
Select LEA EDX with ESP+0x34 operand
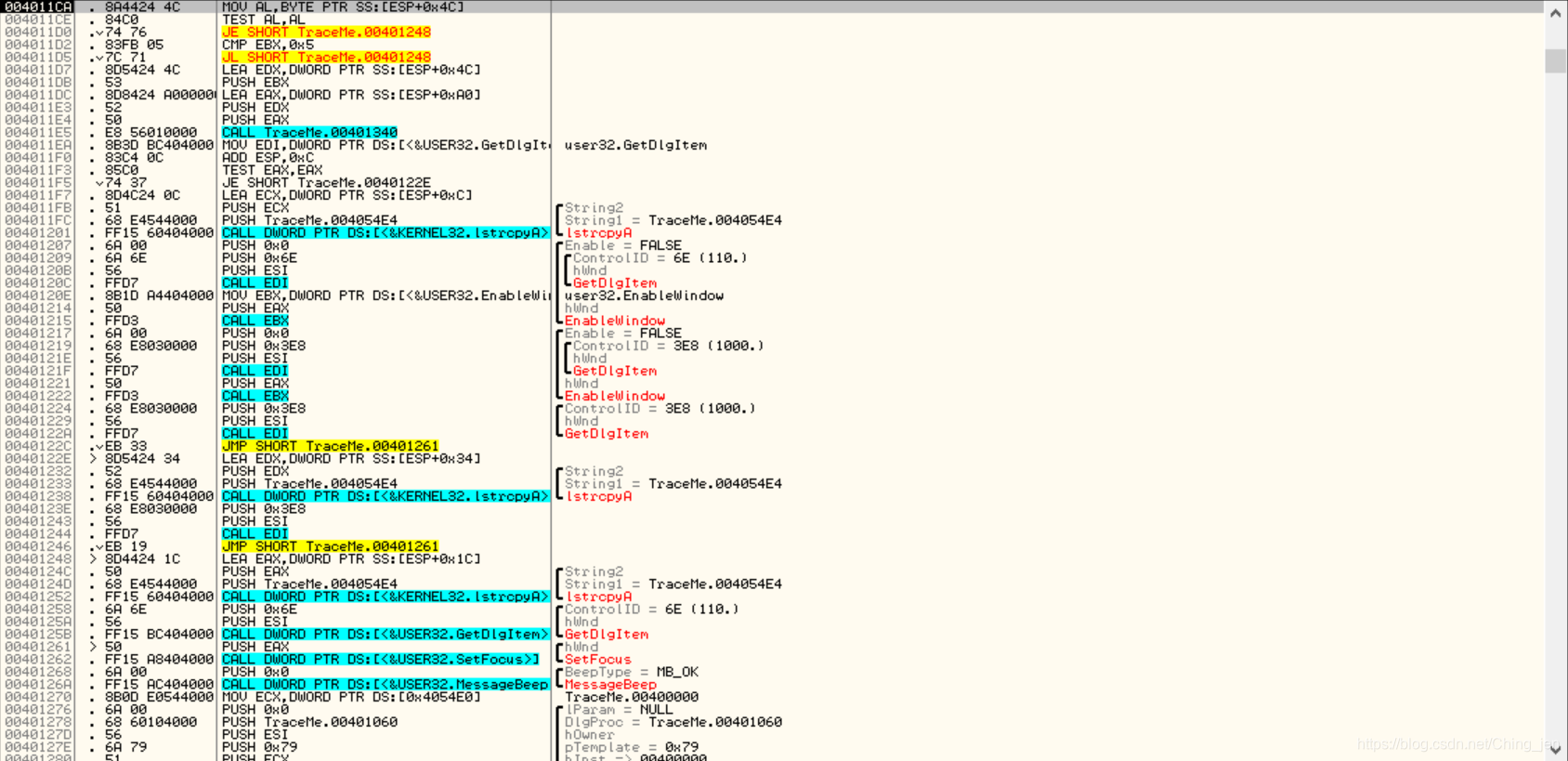(351, 458)
